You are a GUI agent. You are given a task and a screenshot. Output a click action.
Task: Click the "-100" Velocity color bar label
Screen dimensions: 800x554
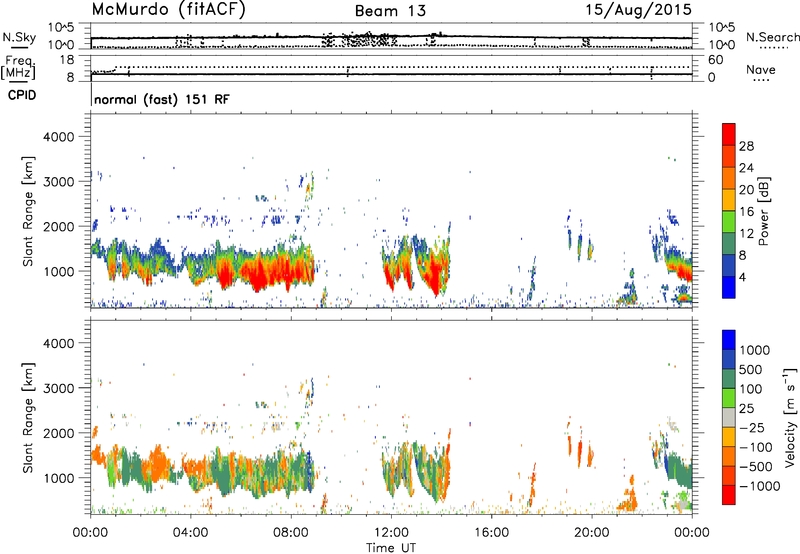tap(756, 447)
